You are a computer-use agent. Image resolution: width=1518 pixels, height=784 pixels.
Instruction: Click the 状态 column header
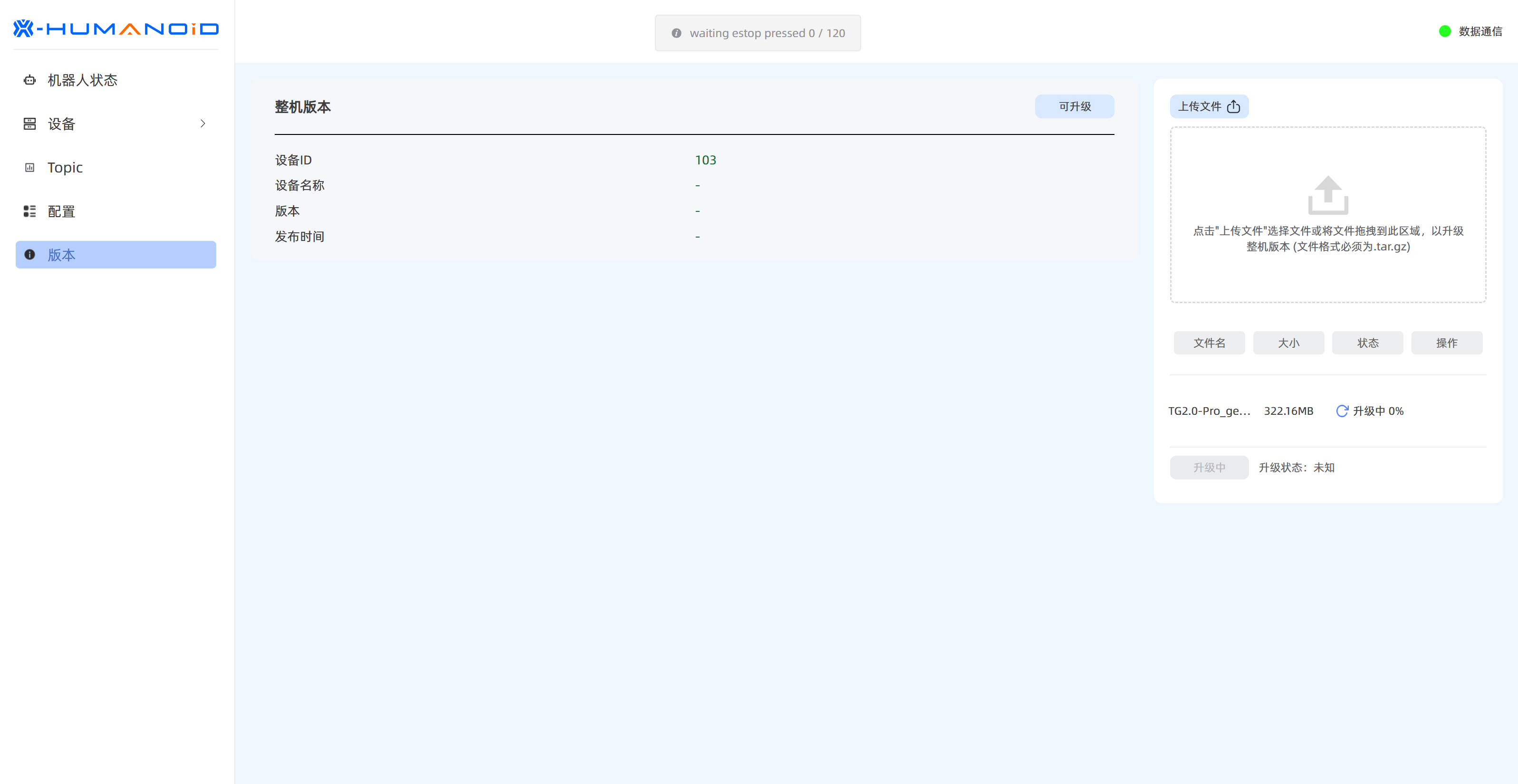click(x=1367, y=343)
